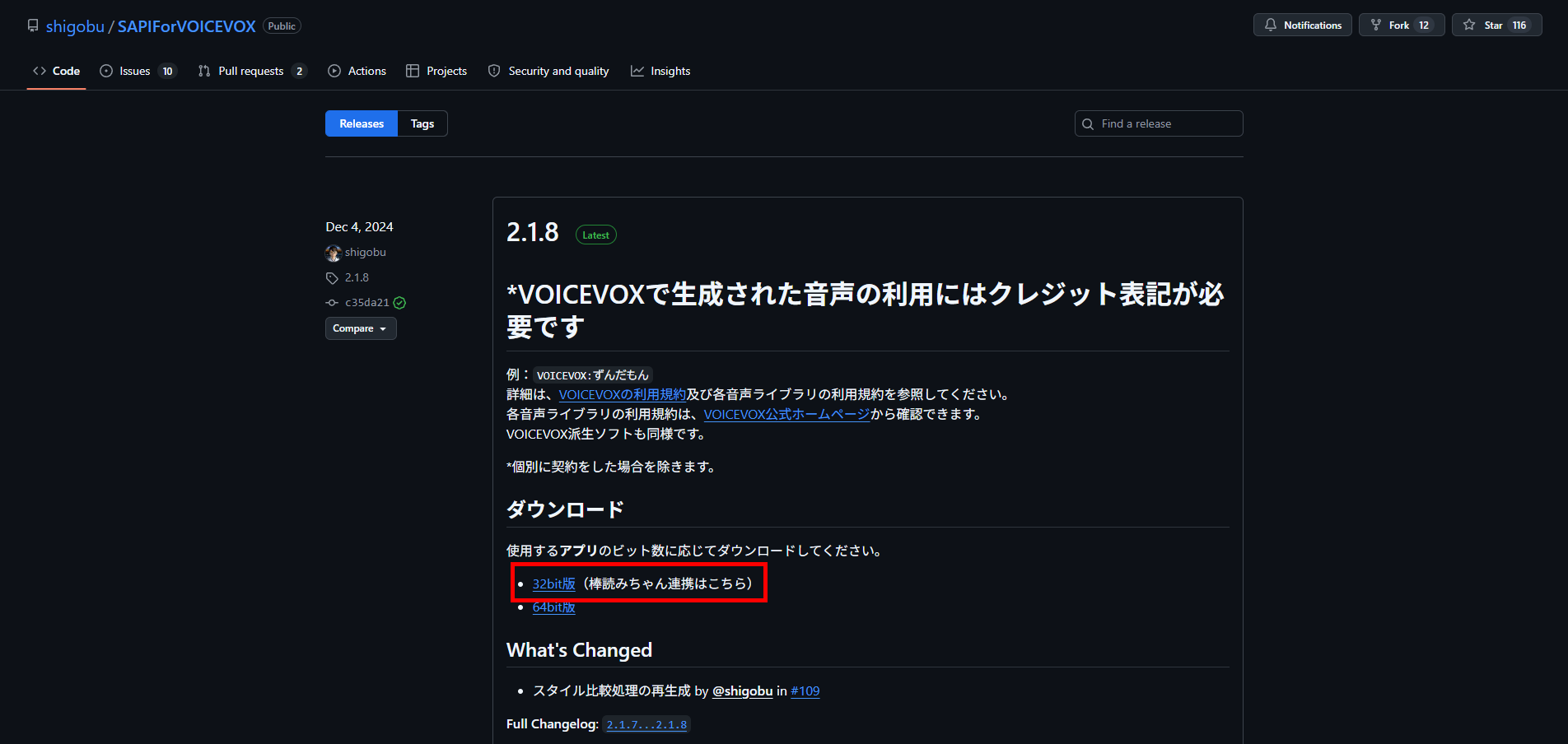Open commit c35da21
Viewport: 1568px width, 744px height.
pos(367,303)
